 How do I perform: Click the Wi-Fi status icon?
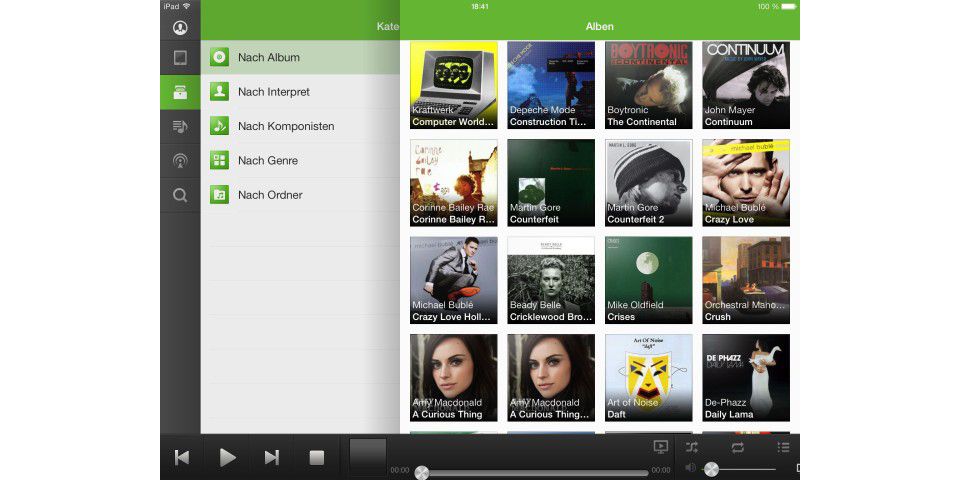pos(187,6)
